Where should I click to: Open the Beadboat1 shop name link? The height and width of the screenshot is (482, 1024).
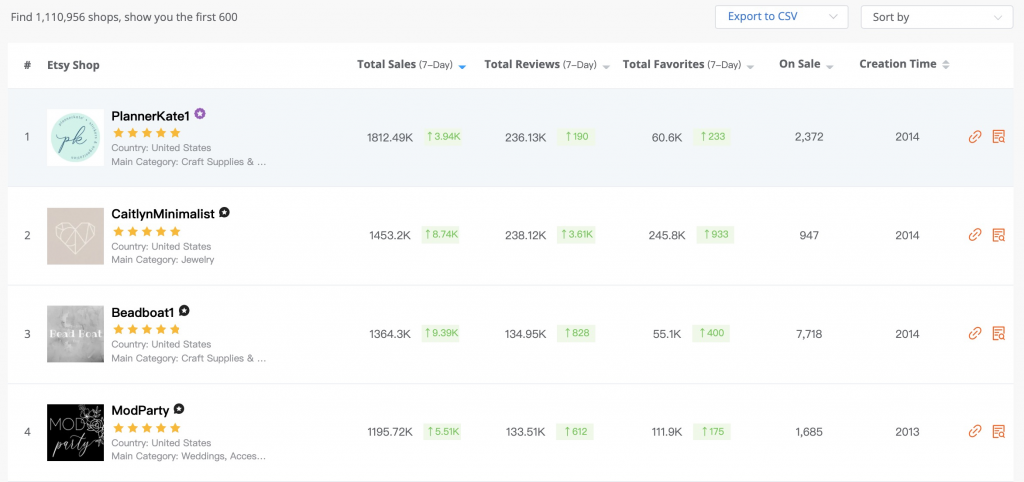tap(143, 312)
